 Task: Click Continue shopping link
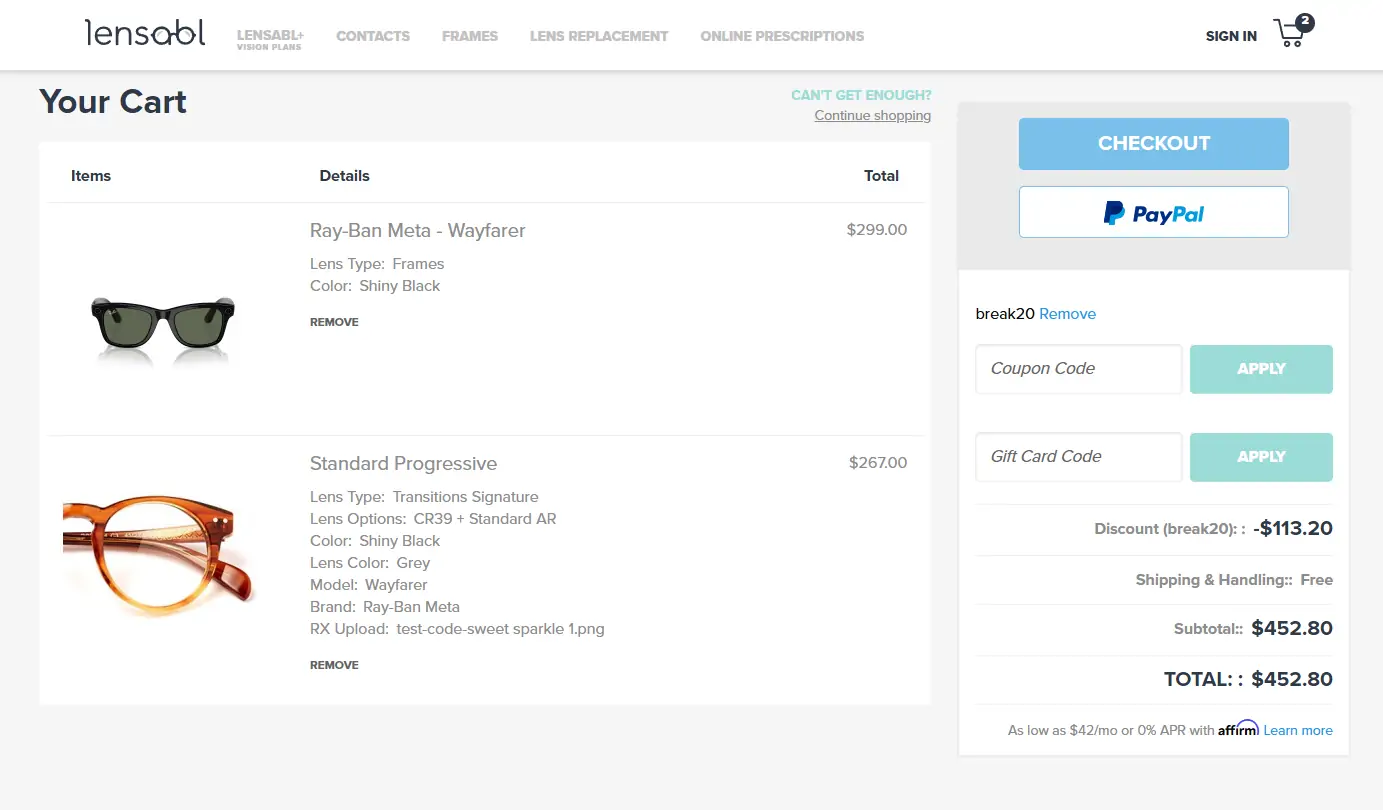tap(873, 115)
